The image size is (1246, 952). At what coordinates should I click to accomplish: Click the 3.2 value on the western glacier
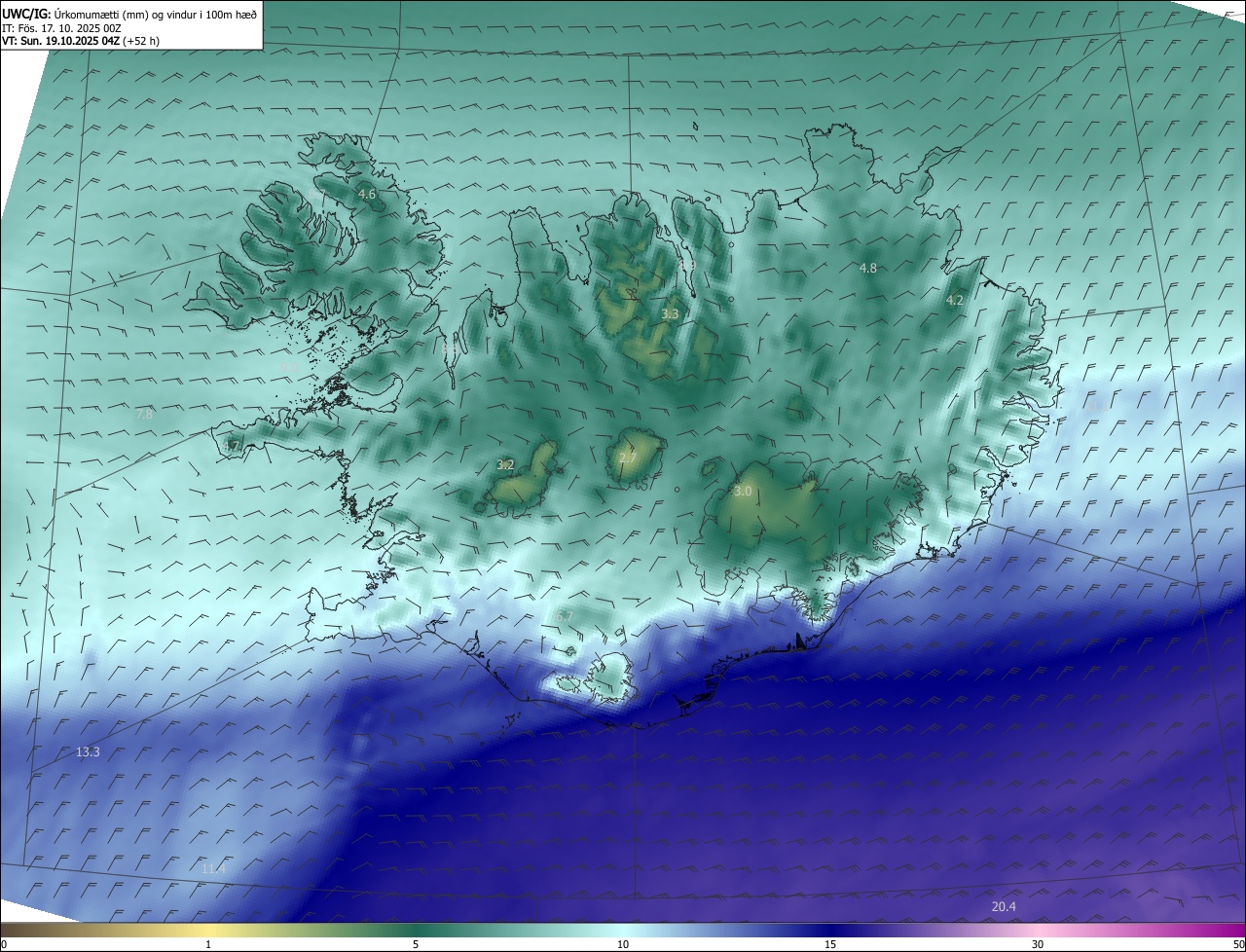click(x=505, y=465)
